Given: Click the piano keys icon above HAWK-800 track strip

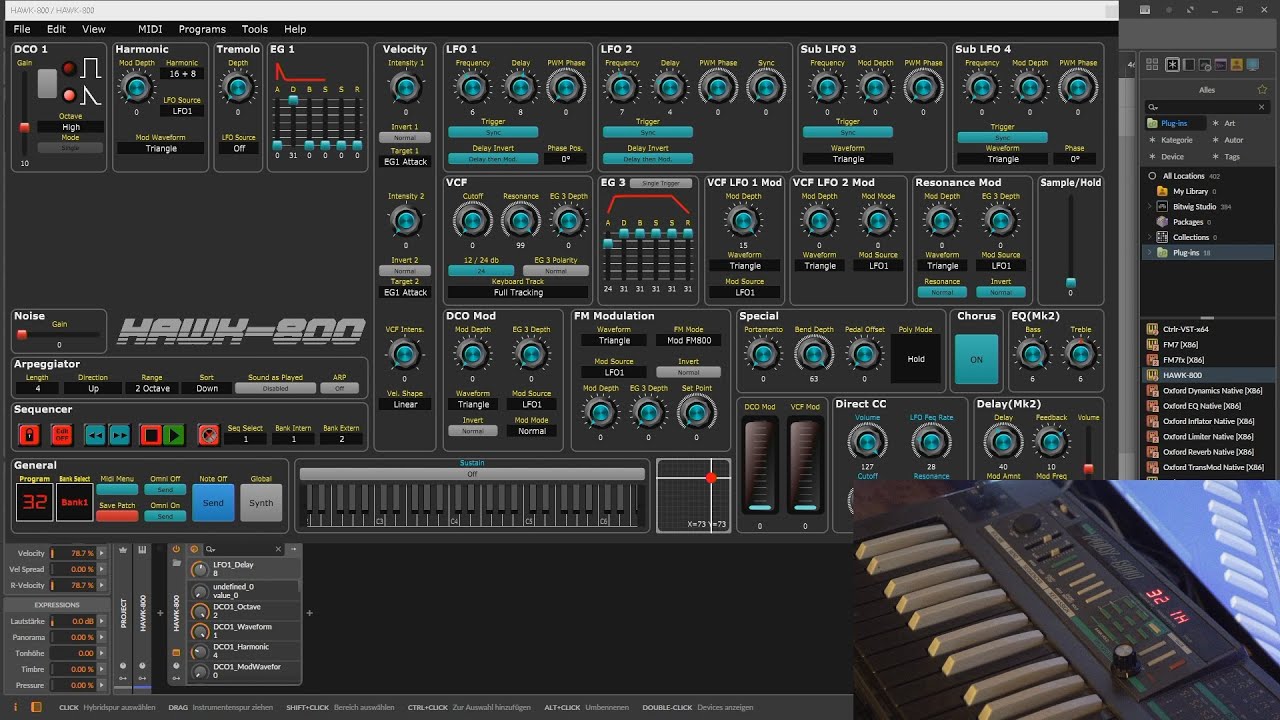Looking at the screenshot, I should pos(142,549).
